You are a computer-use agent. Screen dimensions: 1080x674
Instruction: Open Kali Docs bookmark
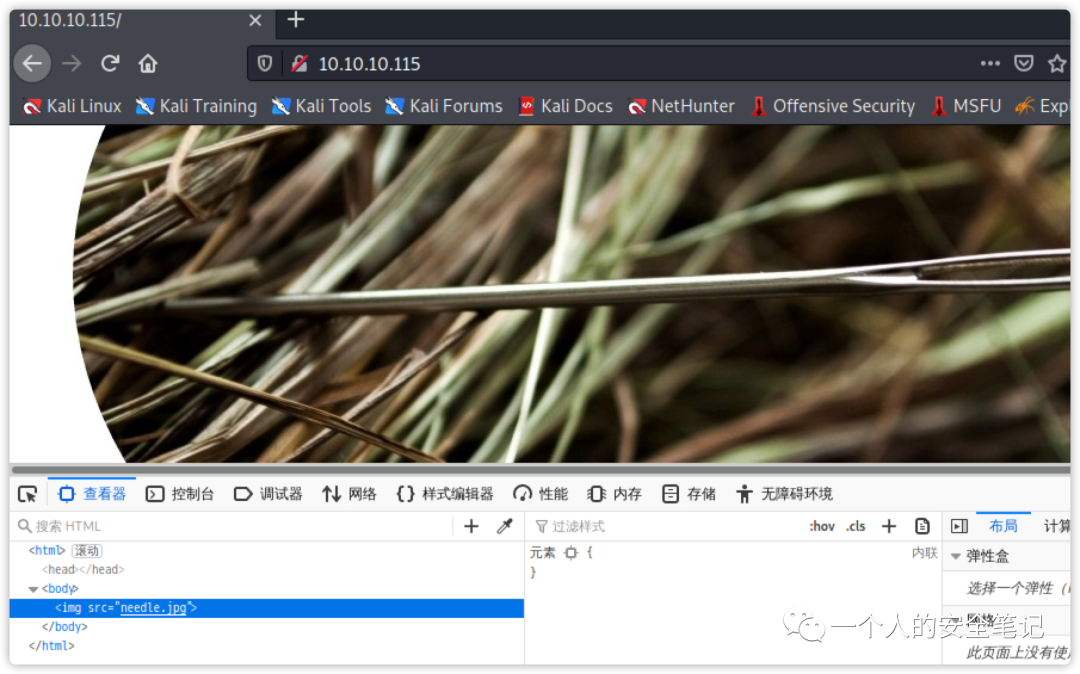[565, 106]
